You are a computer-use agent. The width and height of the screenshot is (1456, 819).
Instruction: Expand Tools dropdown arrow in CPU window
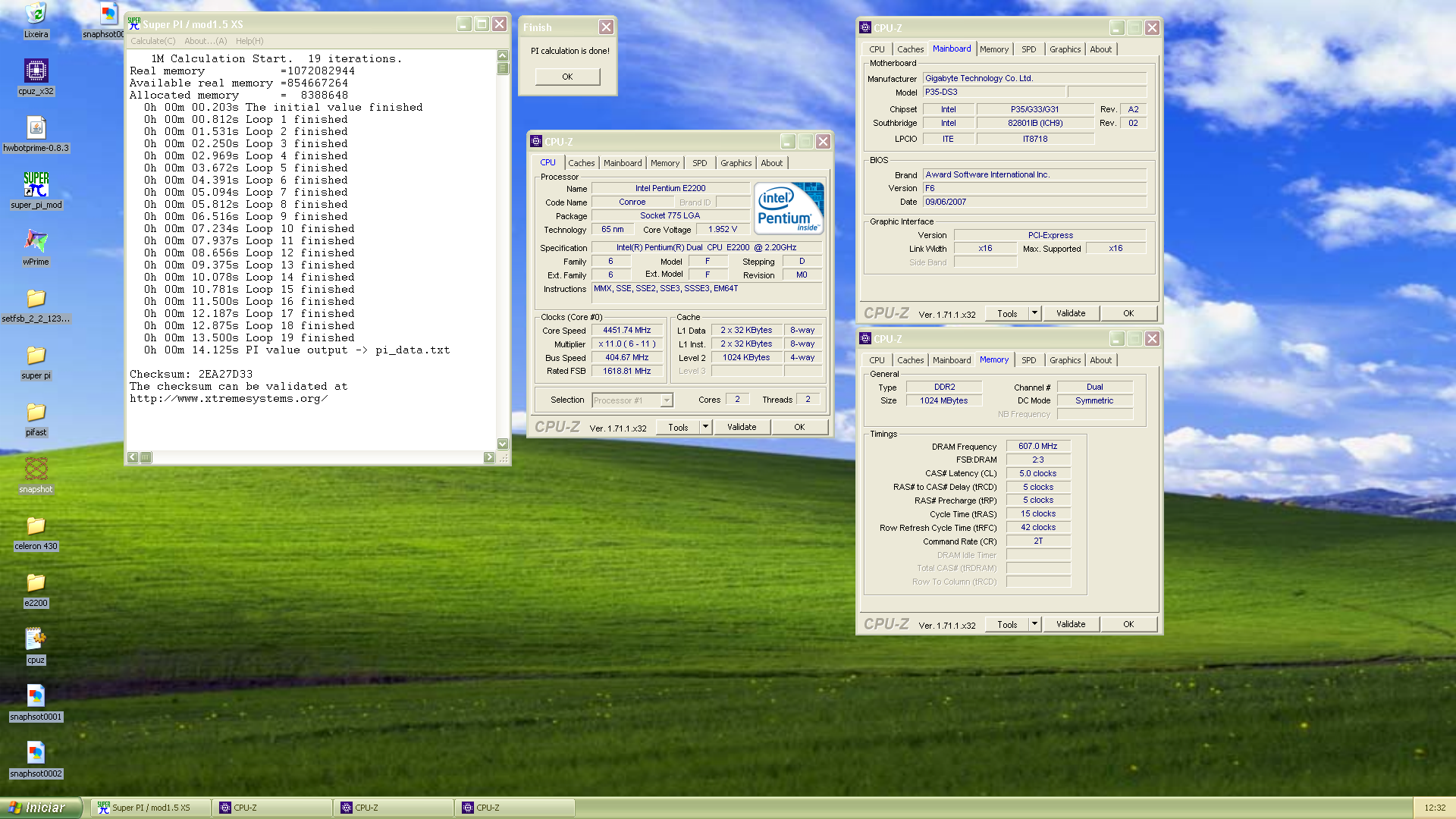705,428
